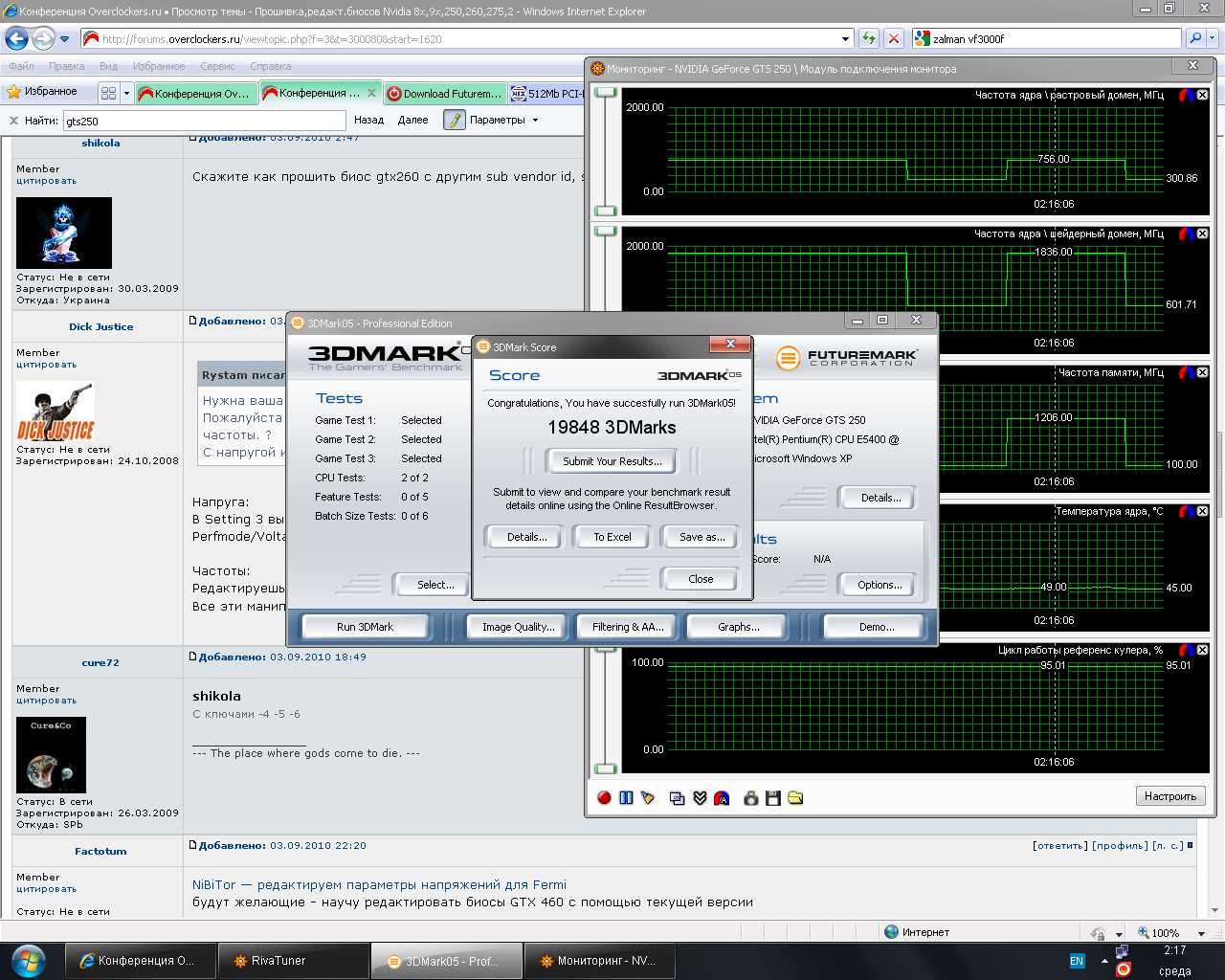Click the red record button in monitoring toolbar
The image size is (1225, 980).
click(604, 797)
